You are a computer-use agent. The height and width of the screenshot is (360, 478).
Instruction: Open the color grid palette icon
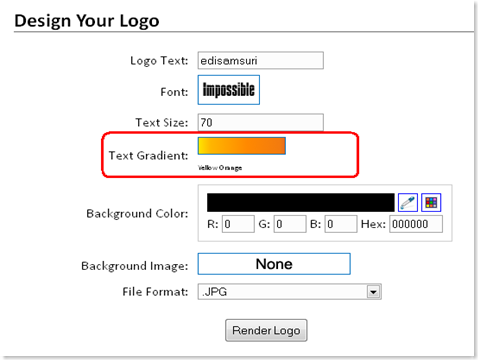(x=431, y=202)
